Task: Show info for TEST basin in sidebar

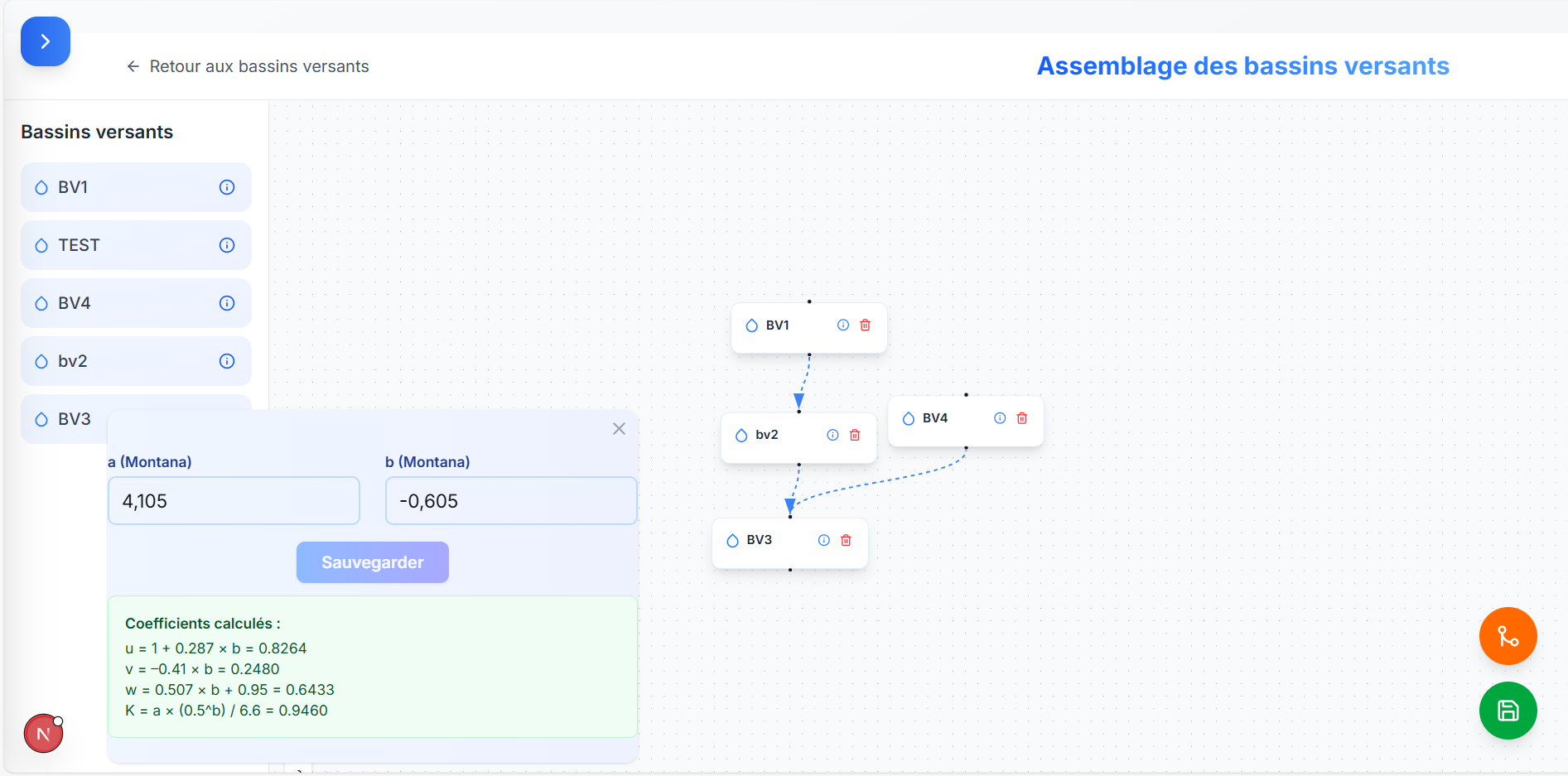Action: pos(226,245)
